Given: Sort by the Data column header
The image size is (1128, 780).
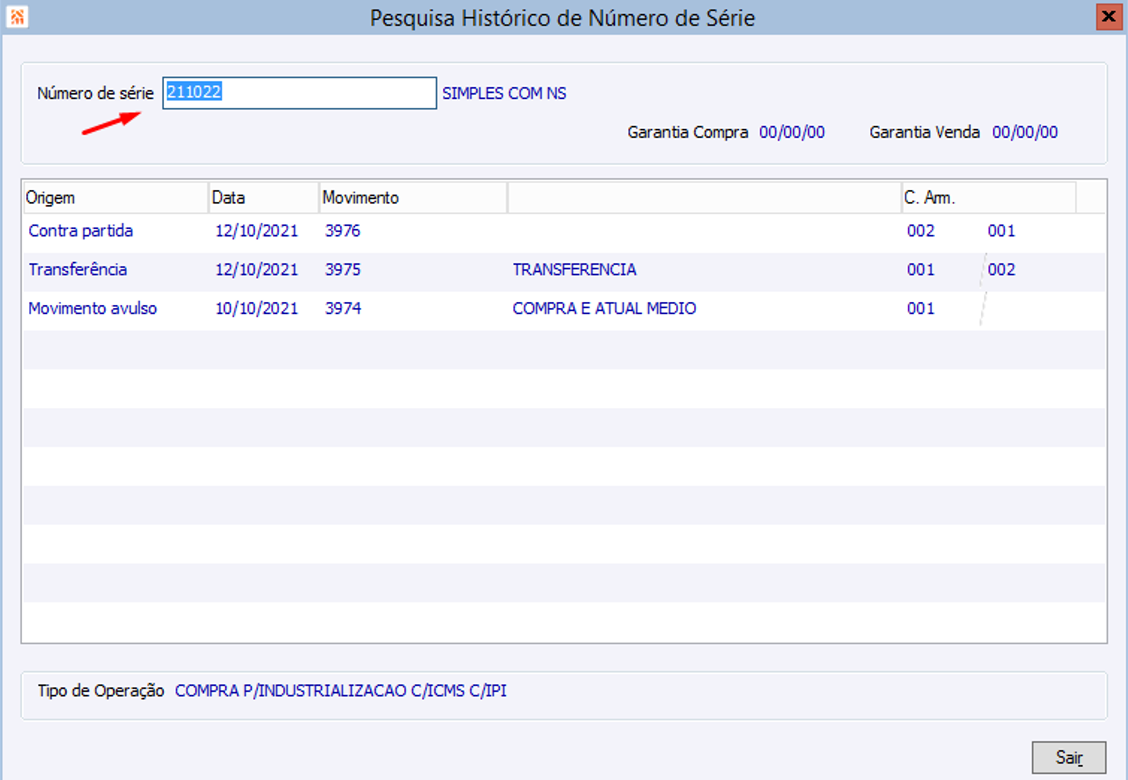Looking at the screenshot, I should [x=263, y=197].
